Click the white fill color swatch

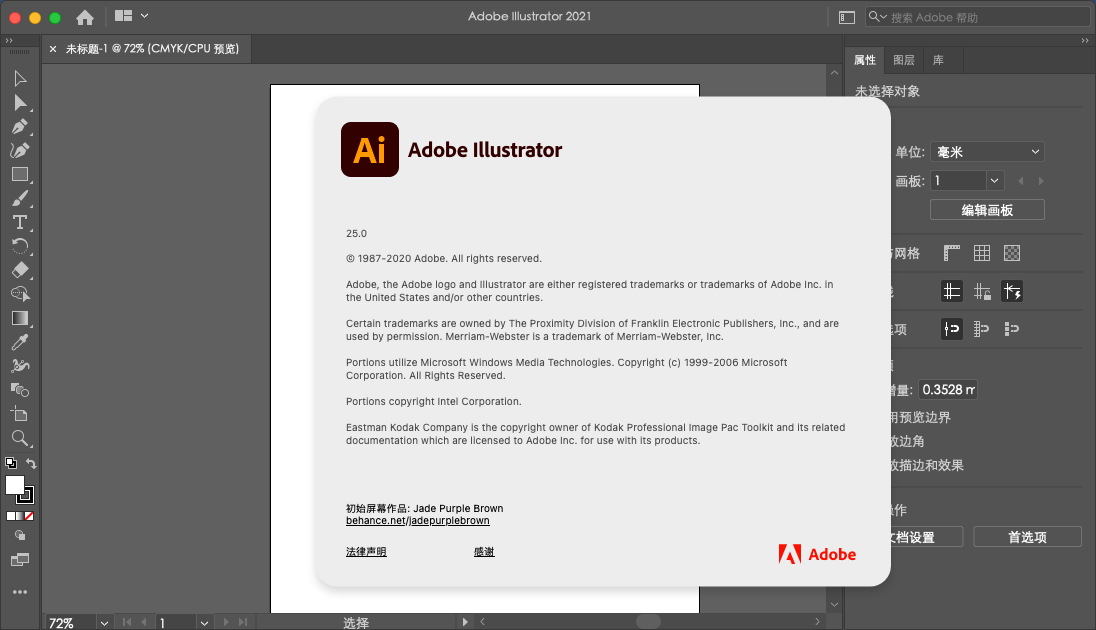coord(15,485)
